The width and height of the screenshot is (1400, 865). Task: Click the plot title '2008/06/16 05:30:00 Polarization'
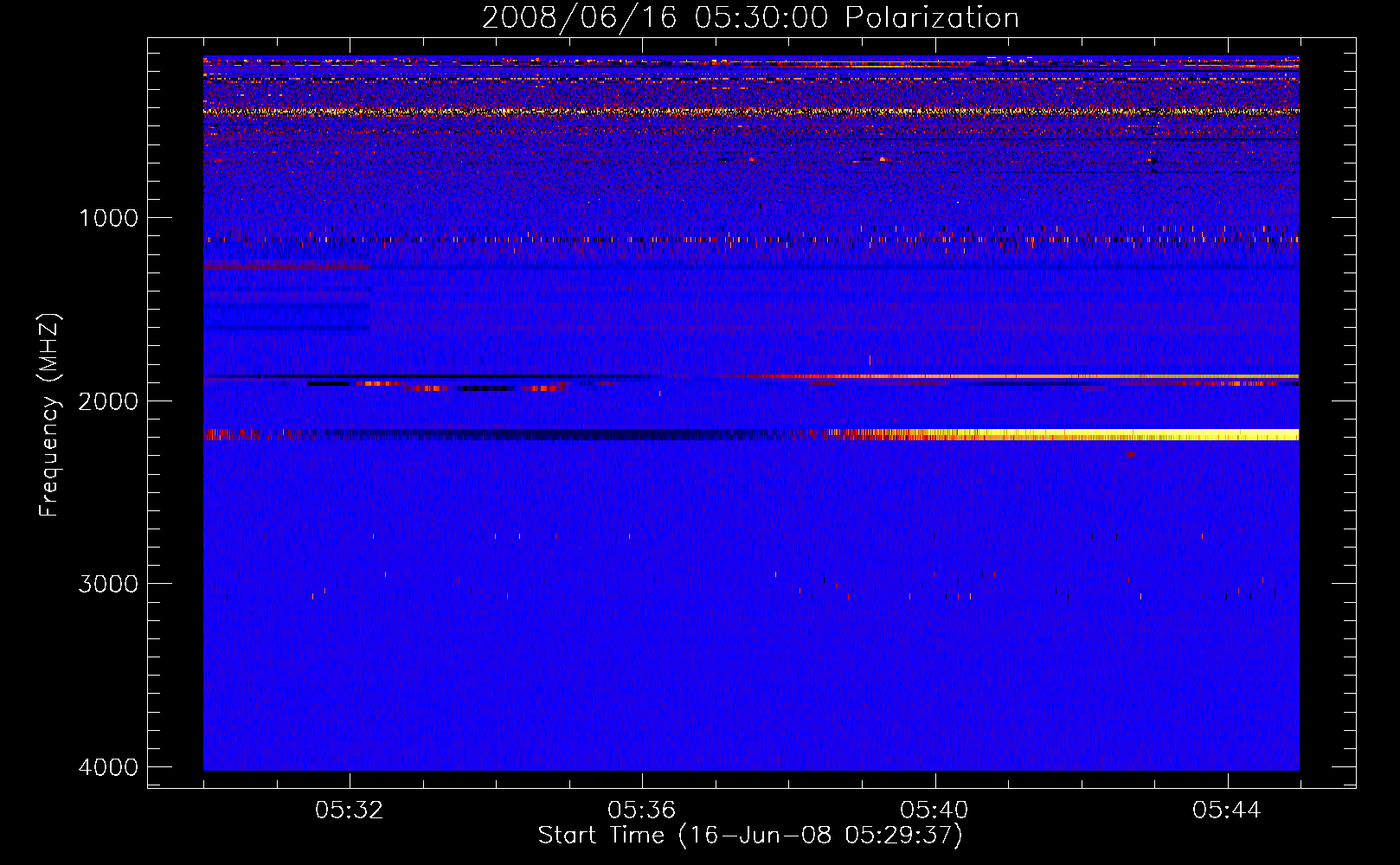(750, 18)
